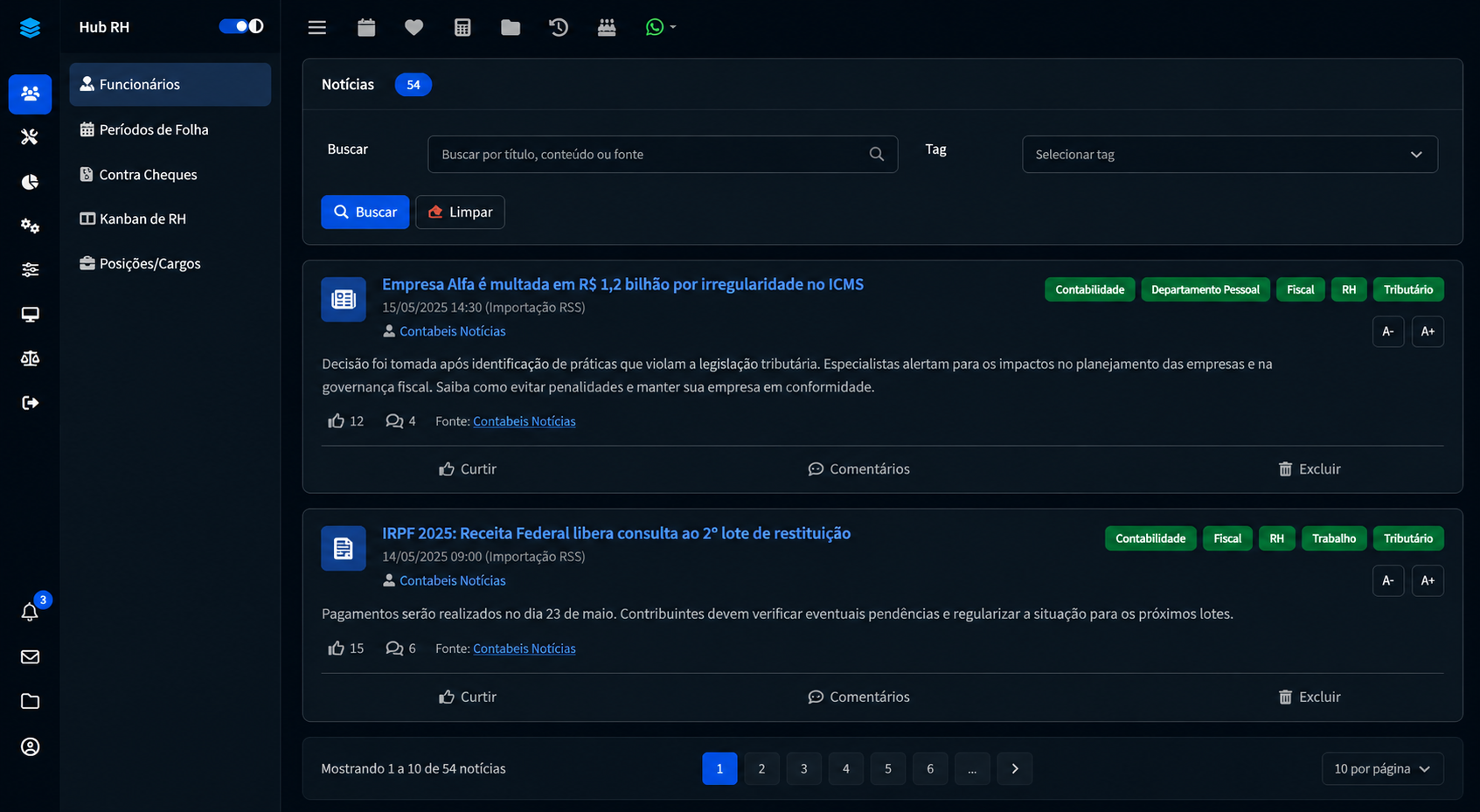Click the logout arrow icon in sidebar
Screen dimensions: 1480x812
(30, 403)
